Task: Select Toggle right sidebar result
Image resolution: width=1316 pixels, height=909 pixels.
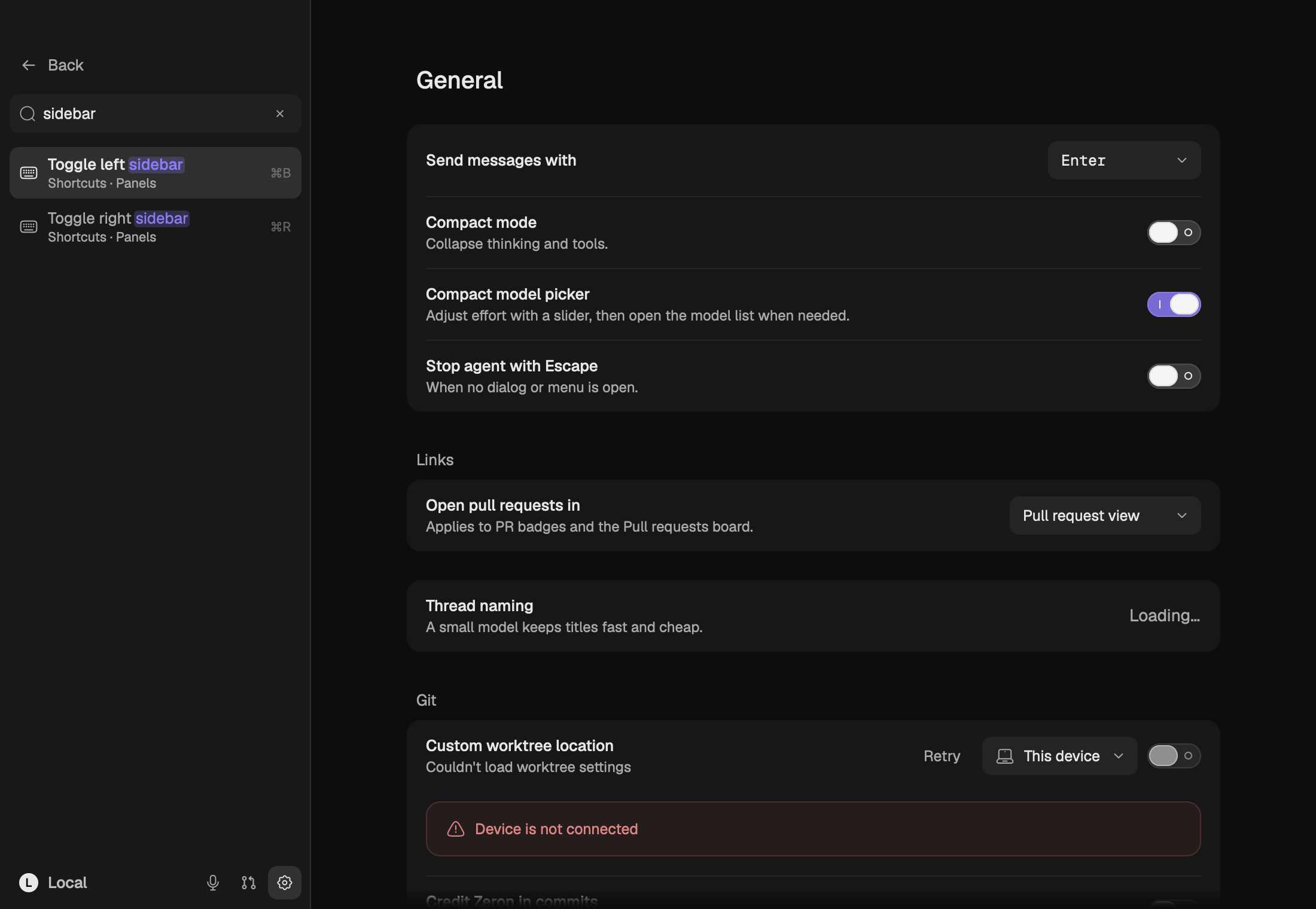Action: [156, 227]
